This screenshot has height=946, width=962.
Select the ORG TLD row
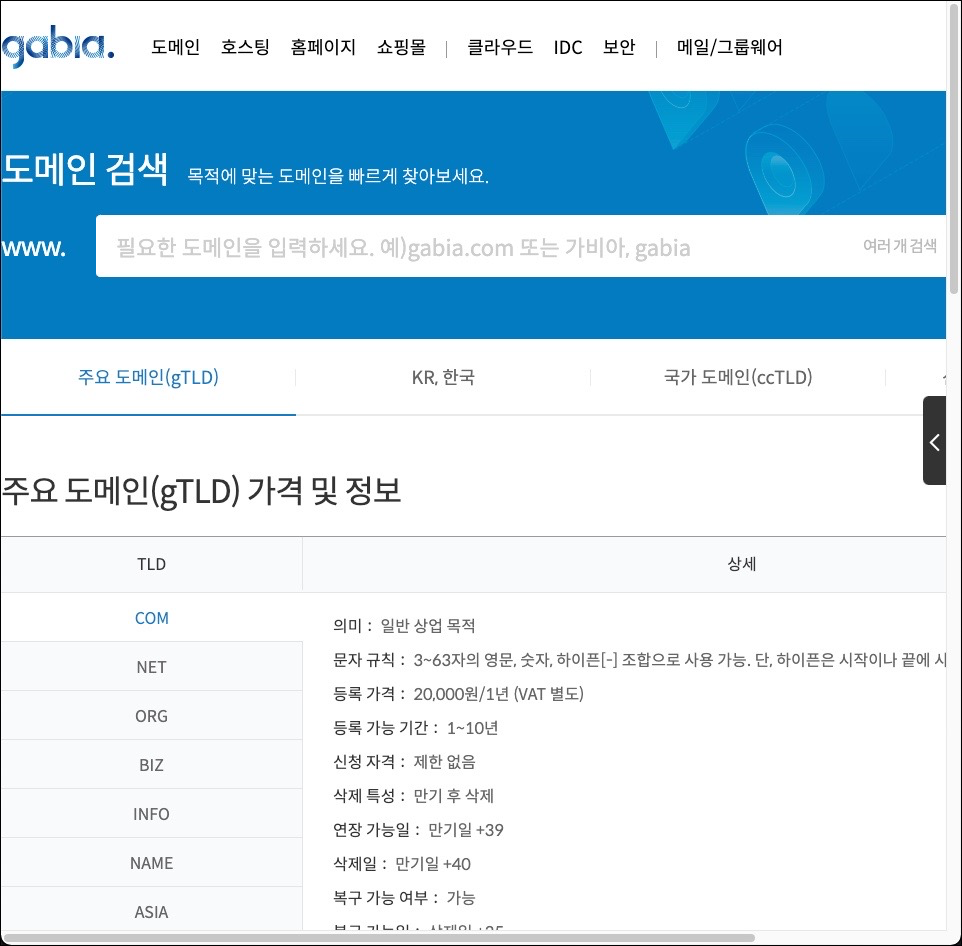(152, 716)
